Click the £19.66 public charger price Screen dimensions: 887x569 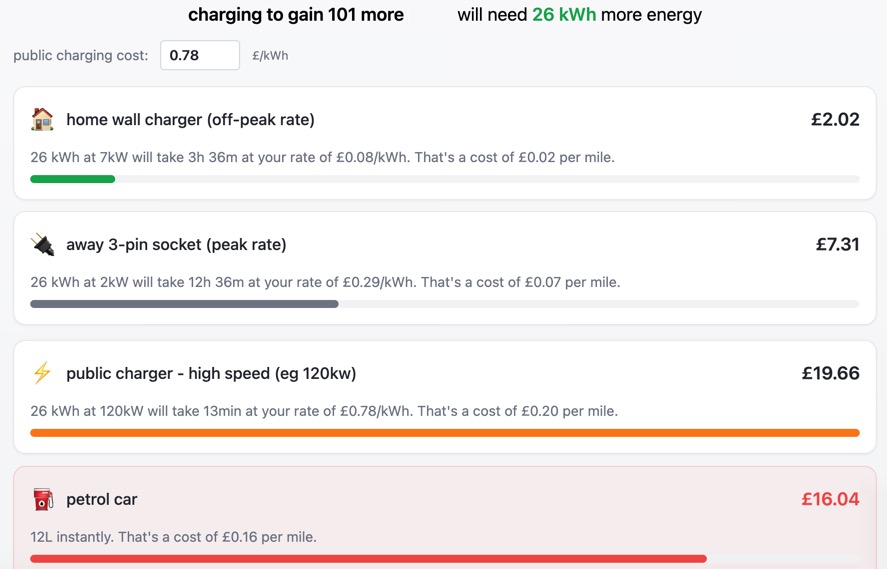point(830,374)
